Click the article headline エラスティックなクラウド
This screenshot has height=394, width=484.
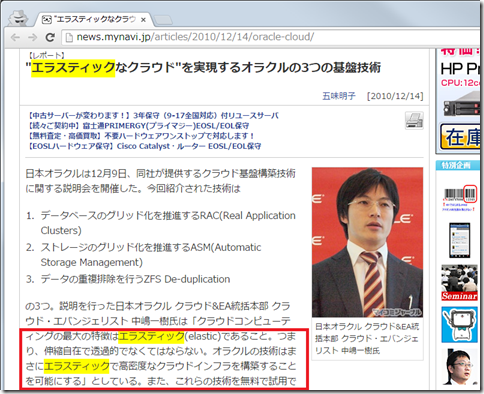click(x=203, y=68)
